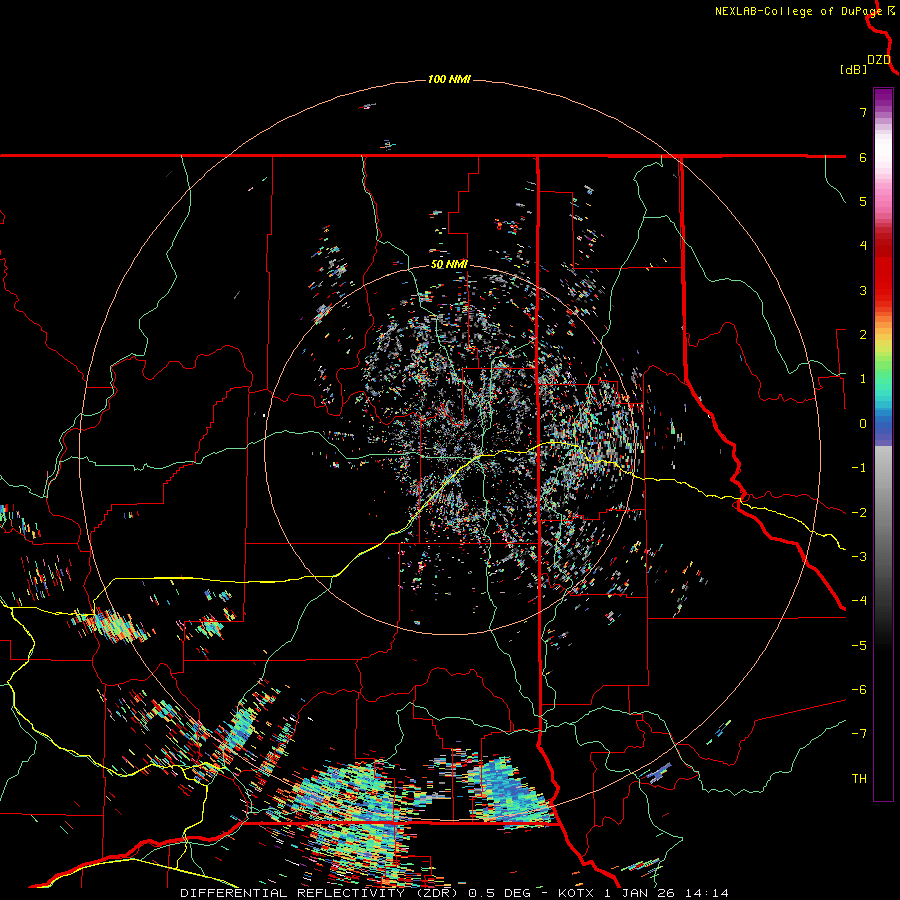Image resolution: width=900 pixels, height=900 pixels.
Task: Click the -1 dB tick label
Action: click(x=859, y=468)
